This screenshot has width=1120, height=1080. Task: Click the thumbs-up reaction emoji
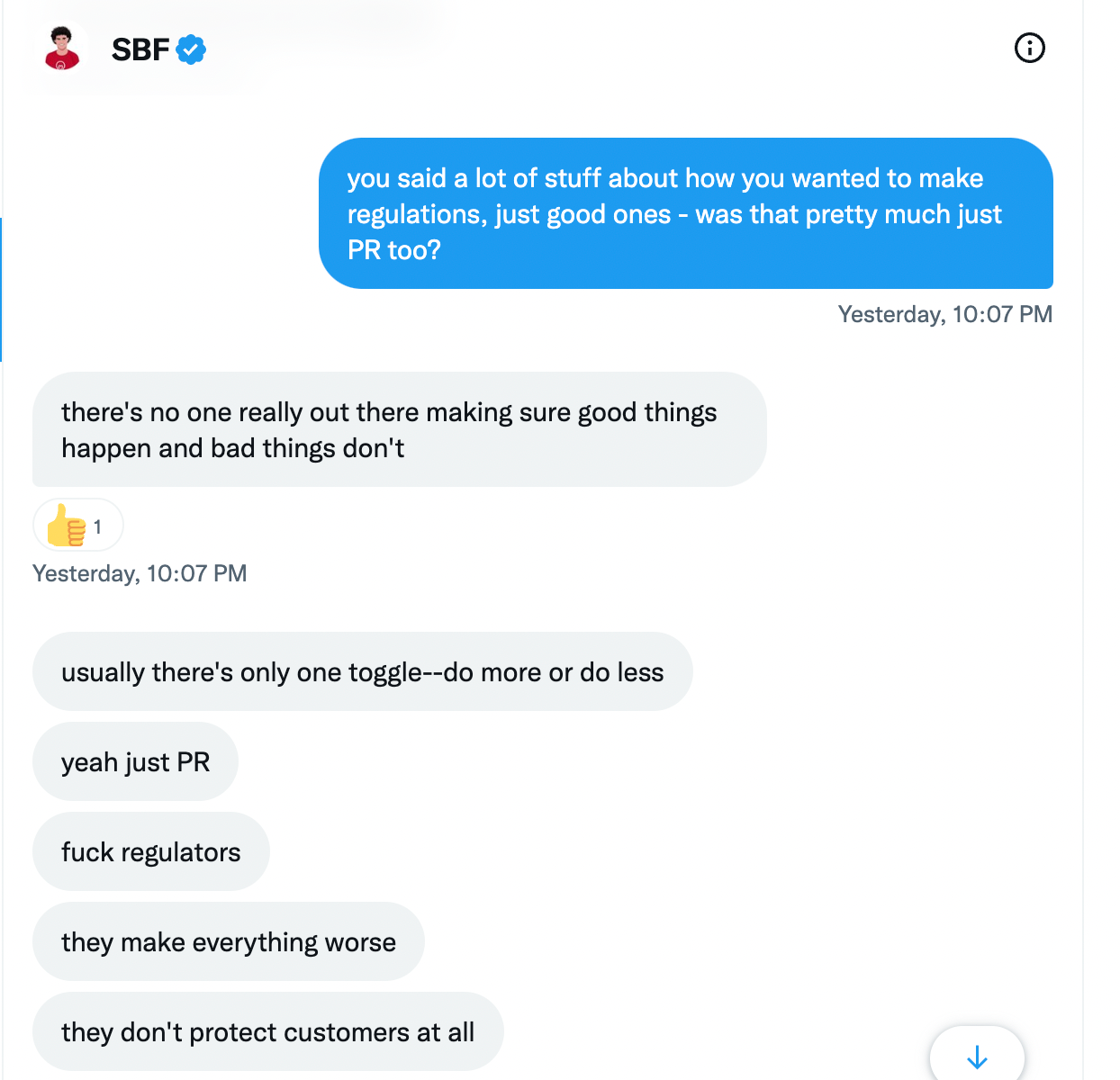[66, 526]
